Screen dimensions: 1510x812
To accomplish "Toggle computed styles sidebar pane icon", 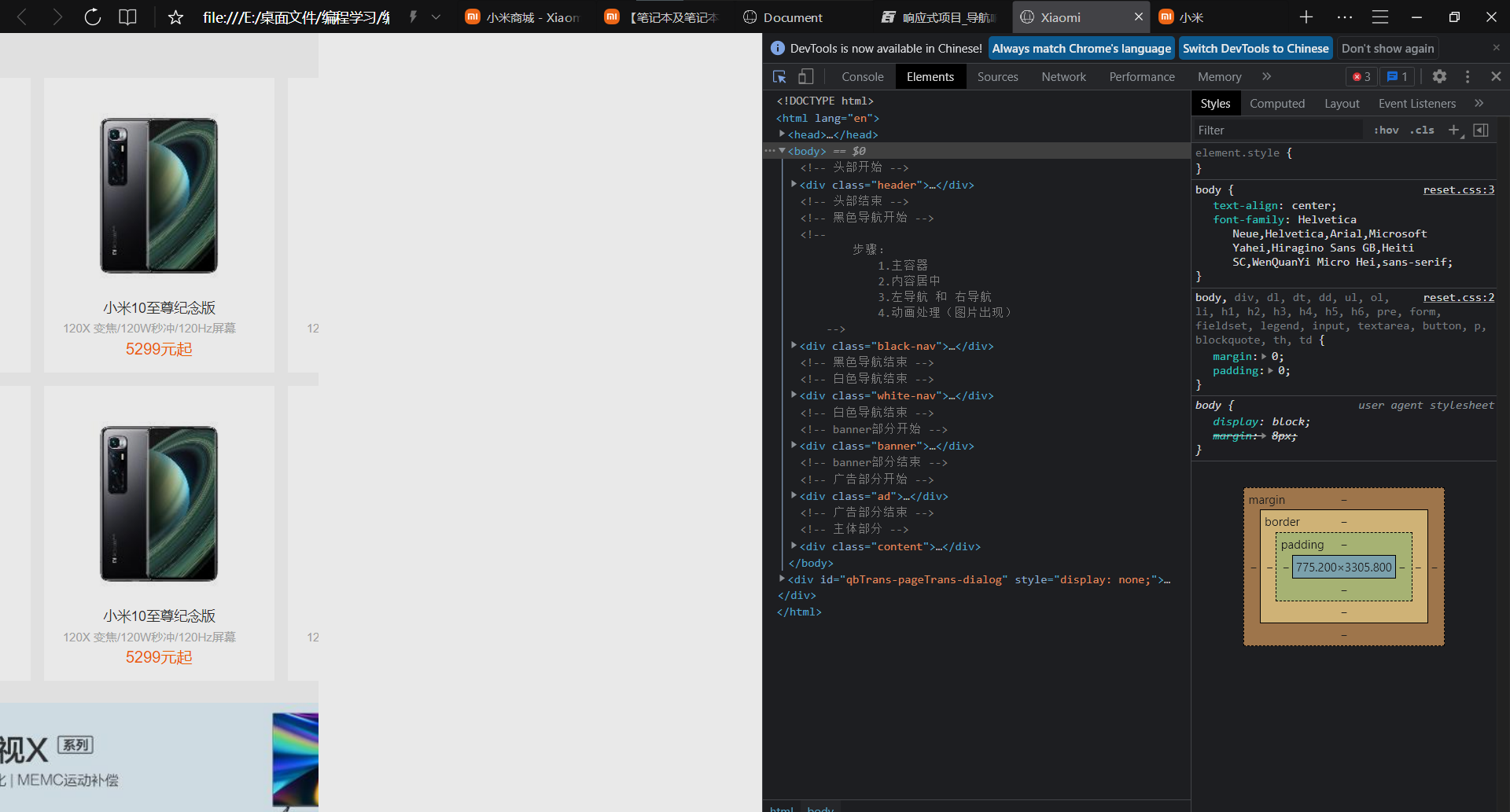I will tap(1481, 130).
